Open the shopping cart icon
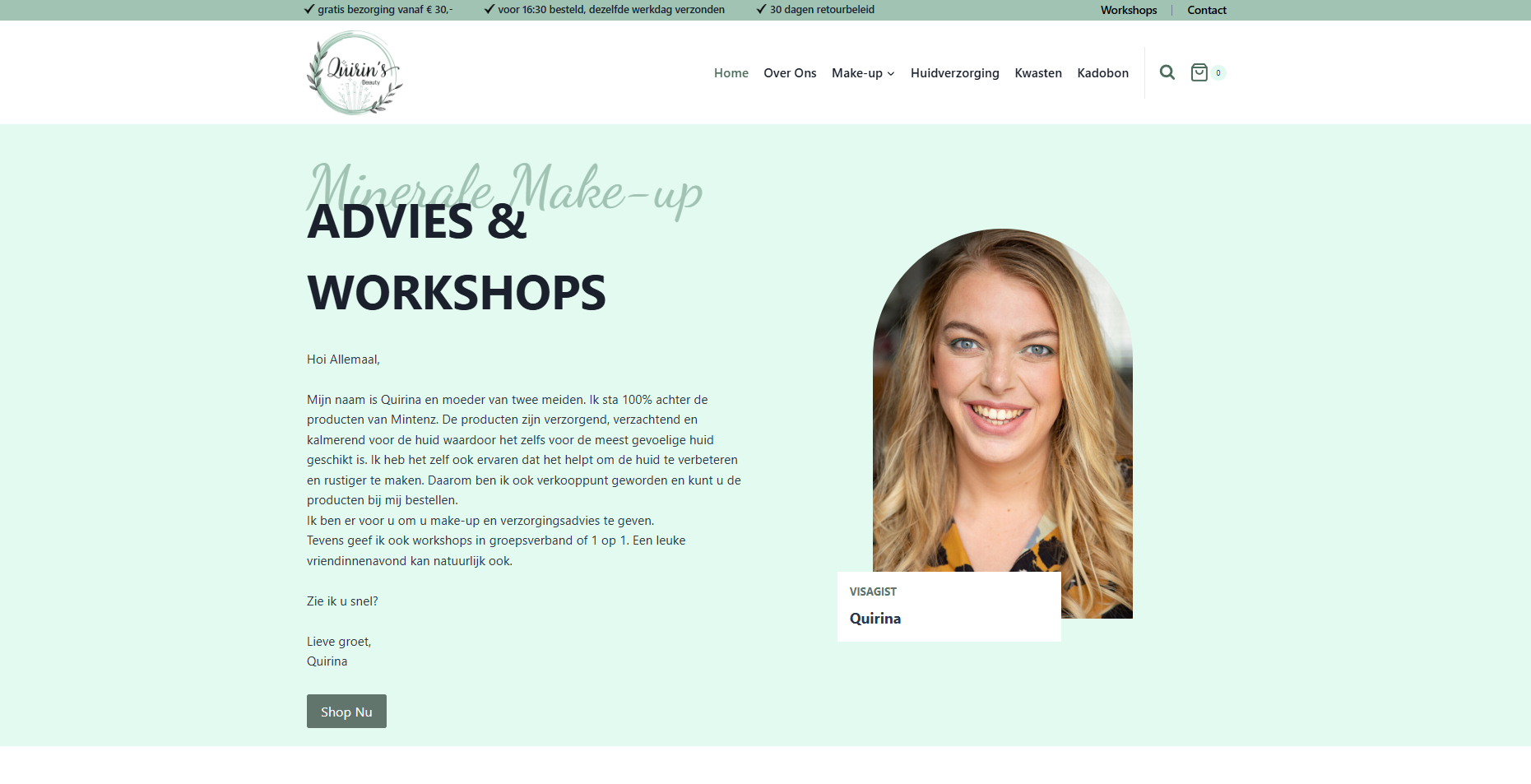The height and width of the screenshot is (784, 1531). [x=1199, y=72]
